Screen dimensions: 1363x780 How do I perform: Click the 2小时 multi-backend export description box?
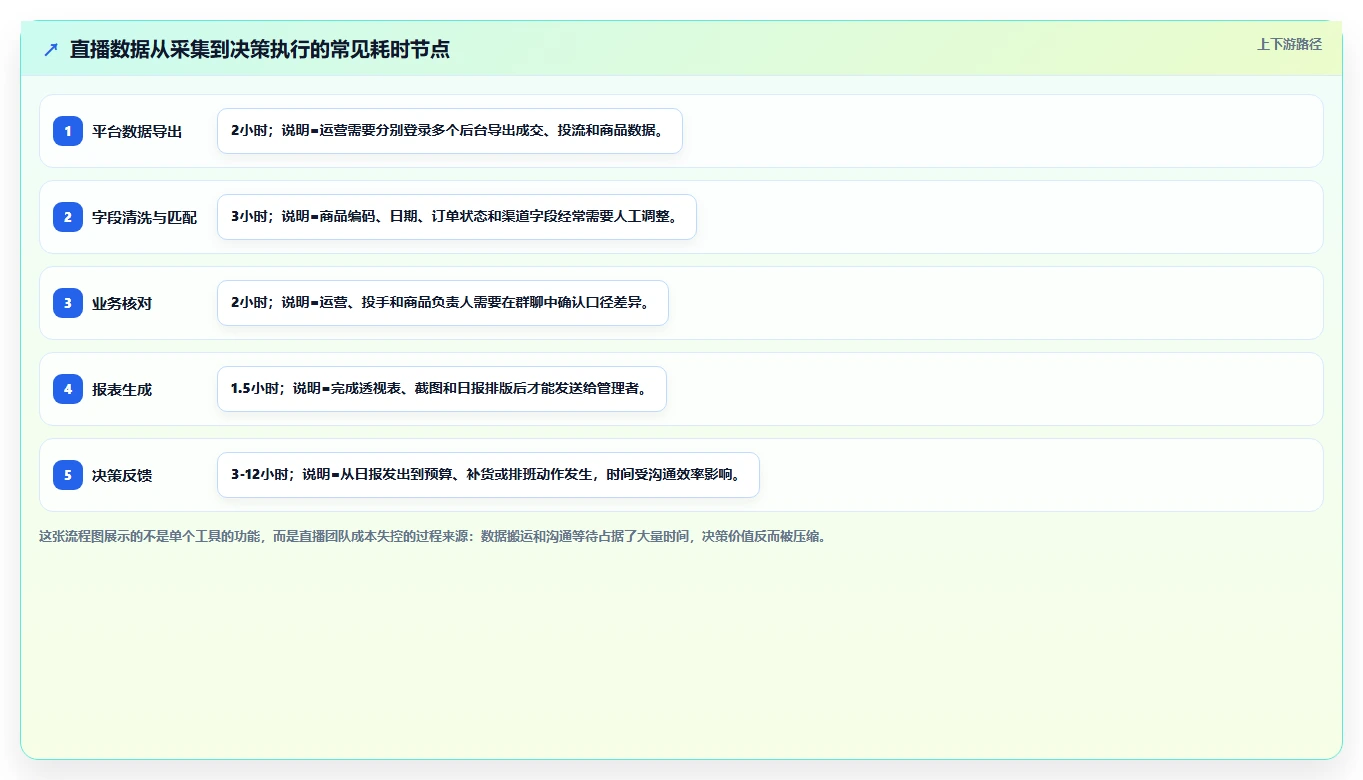[x=450, y=131]
